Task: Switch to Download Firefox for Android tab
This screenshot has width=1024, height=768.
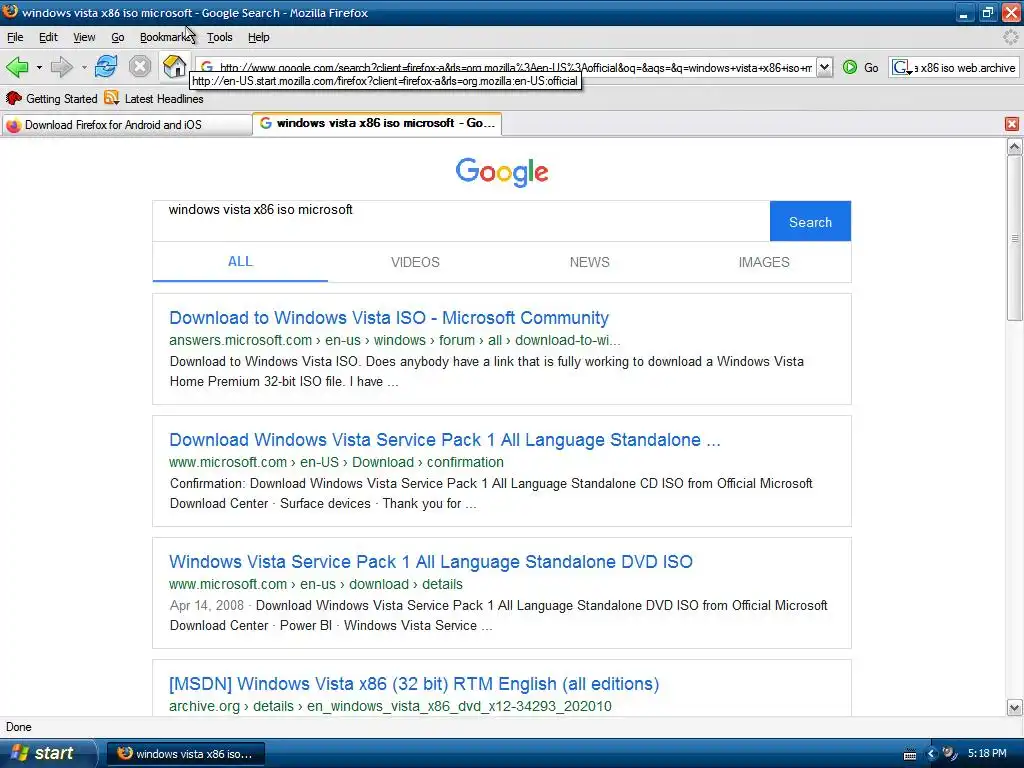Action: pyautogui.click(x=127, y=124)
